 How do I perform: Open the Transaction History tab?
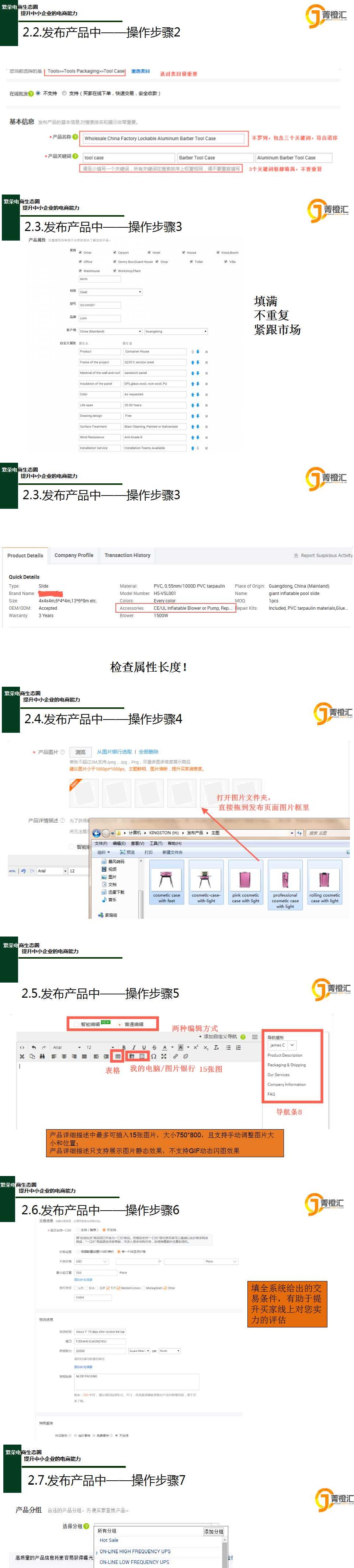point(127,555)
